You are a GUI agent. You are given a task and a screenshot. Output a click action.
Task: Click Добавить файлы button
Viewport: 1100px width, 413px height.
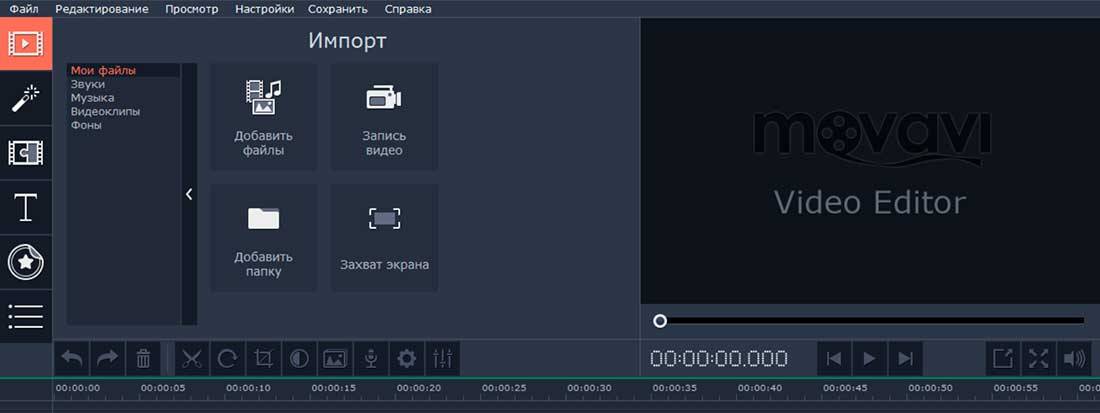pos(263,117)
